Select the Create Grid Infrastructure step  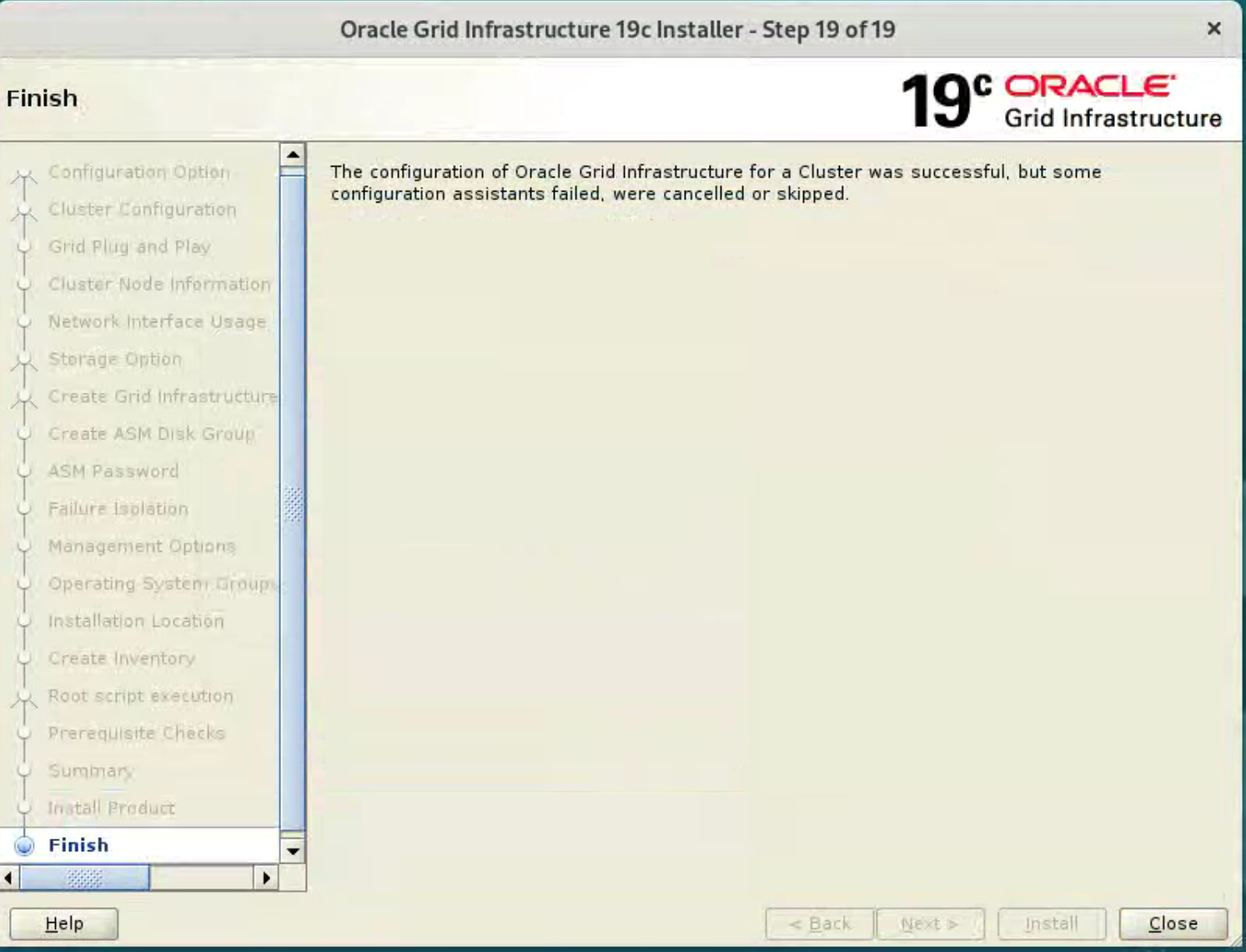(x=163, y=397)
